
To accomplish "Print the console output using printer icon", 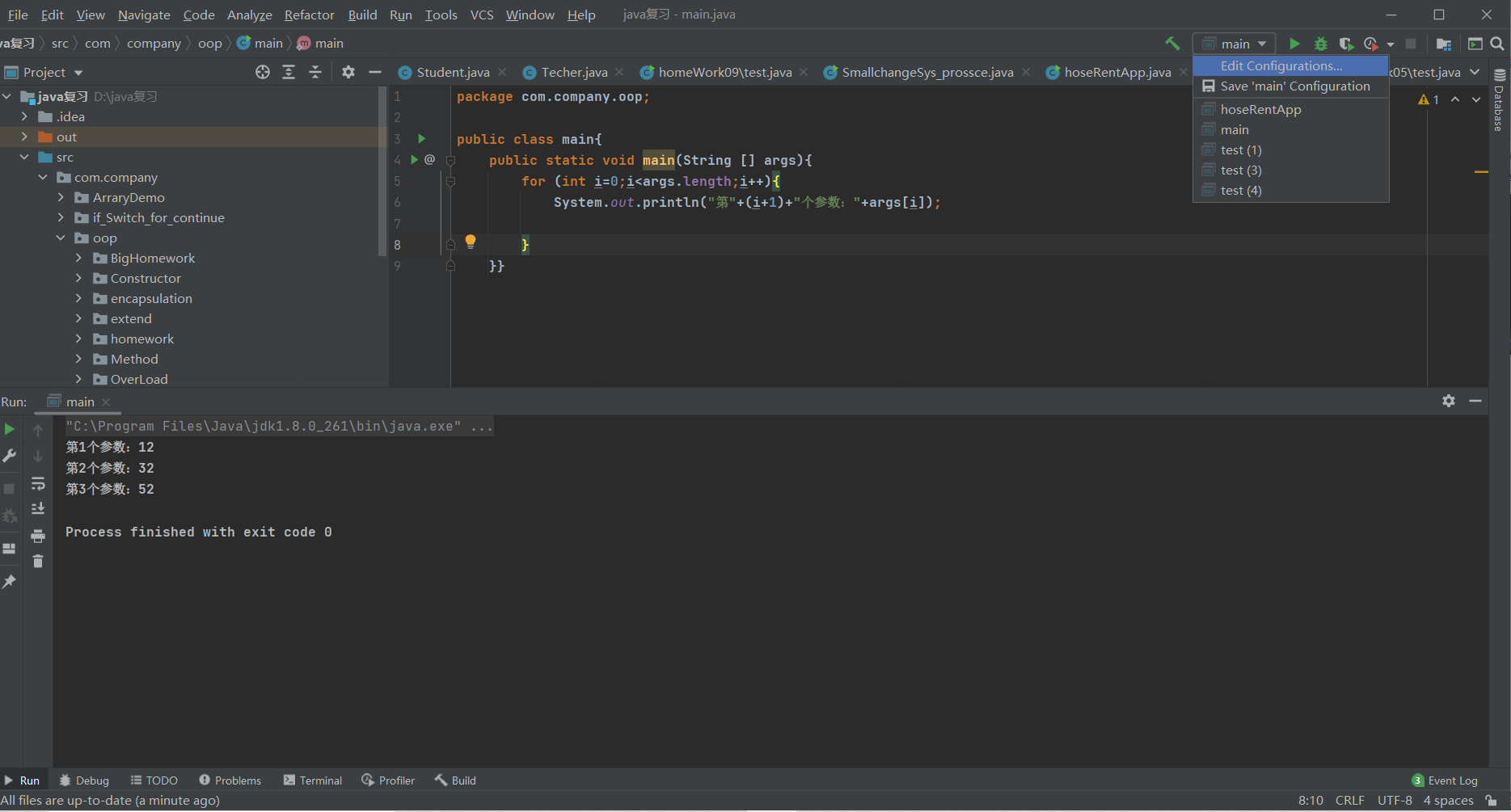I will pyautogui.click(x=38, y=536).
